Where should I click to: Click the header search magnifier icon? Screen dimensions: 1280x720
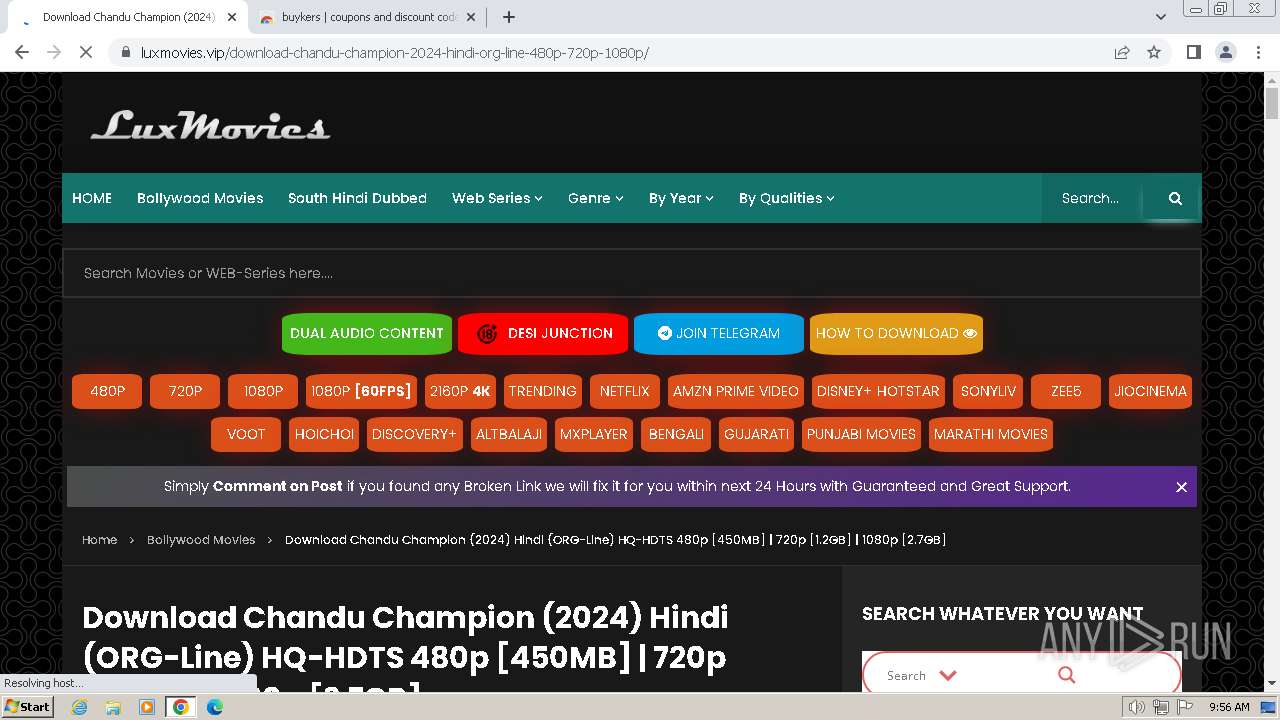coord(1175,198)
